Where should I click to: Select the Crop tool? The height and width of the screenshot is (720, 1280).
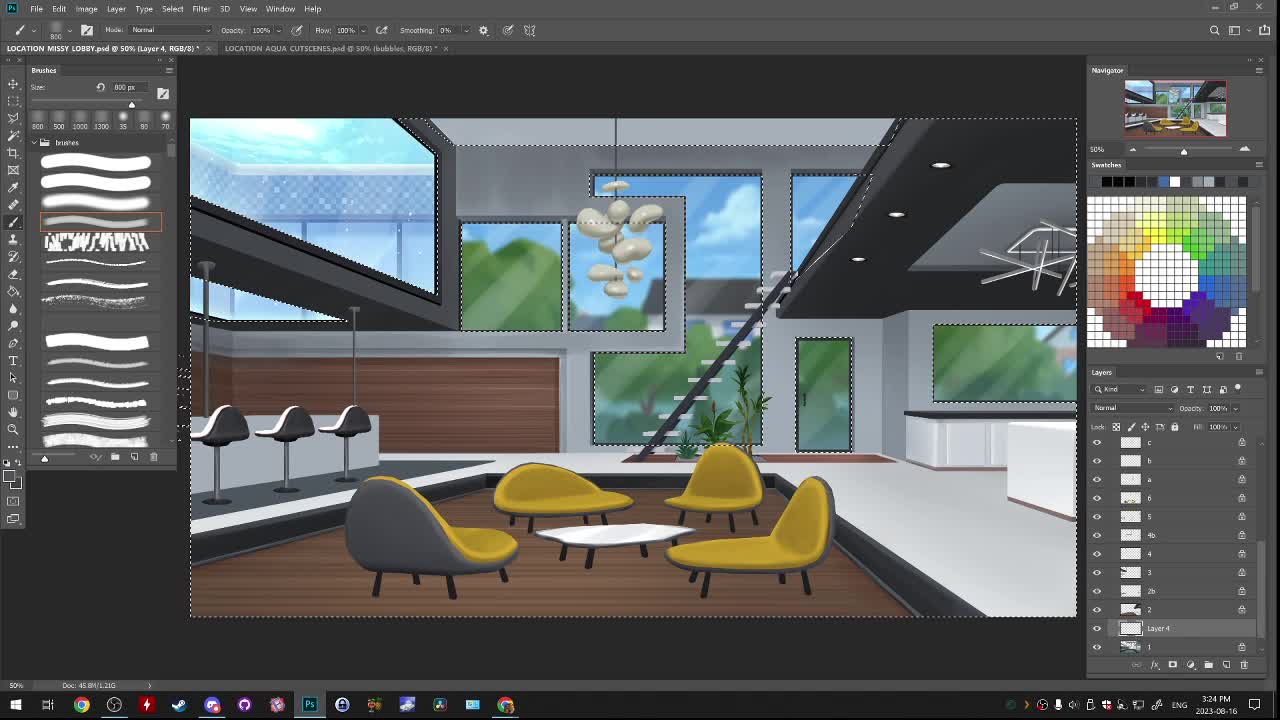13,153
